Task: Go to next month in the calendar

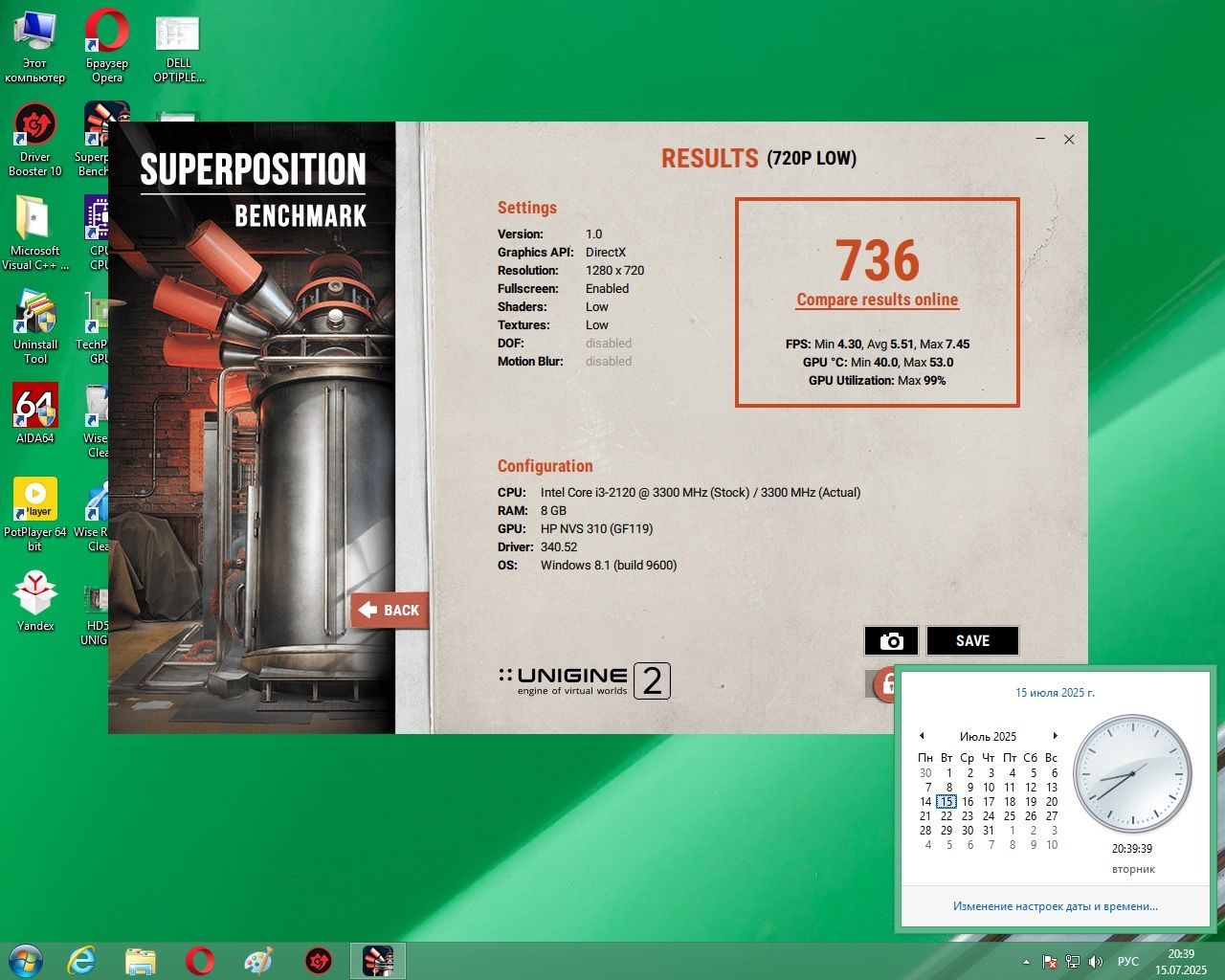Action: coord(1055,736)
